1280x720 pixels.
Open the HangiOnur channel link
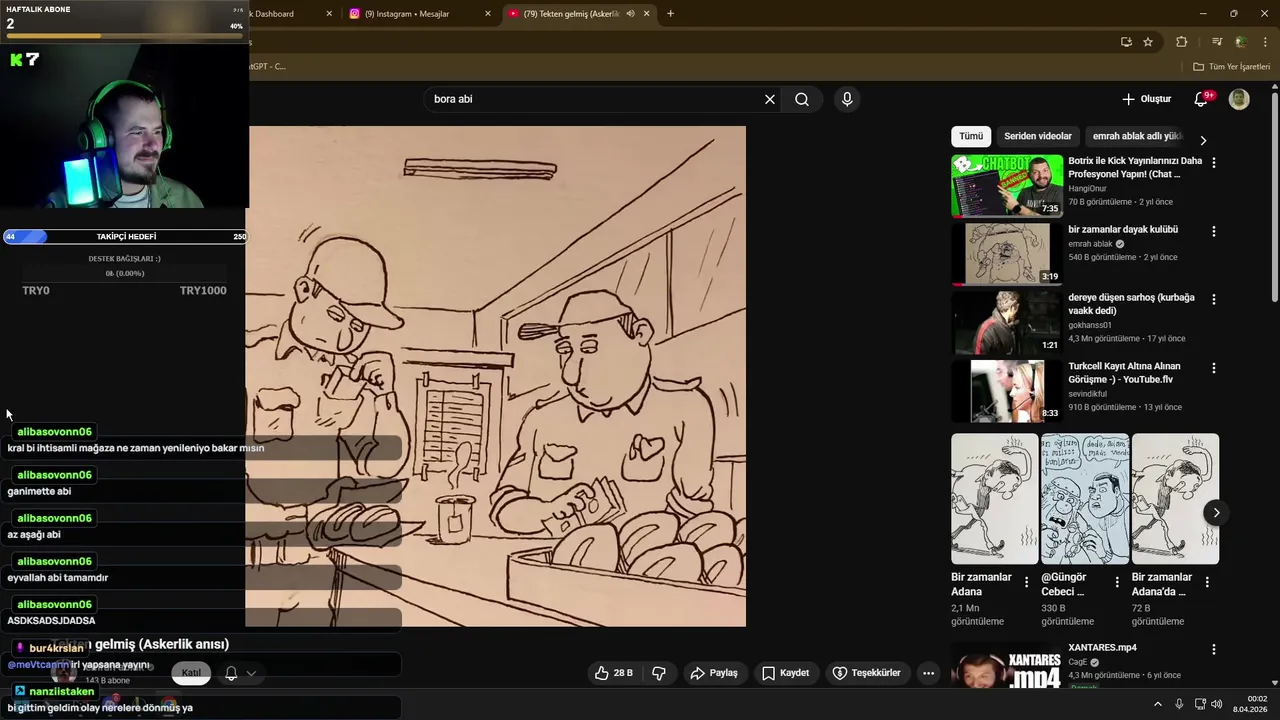[1089, 188]
